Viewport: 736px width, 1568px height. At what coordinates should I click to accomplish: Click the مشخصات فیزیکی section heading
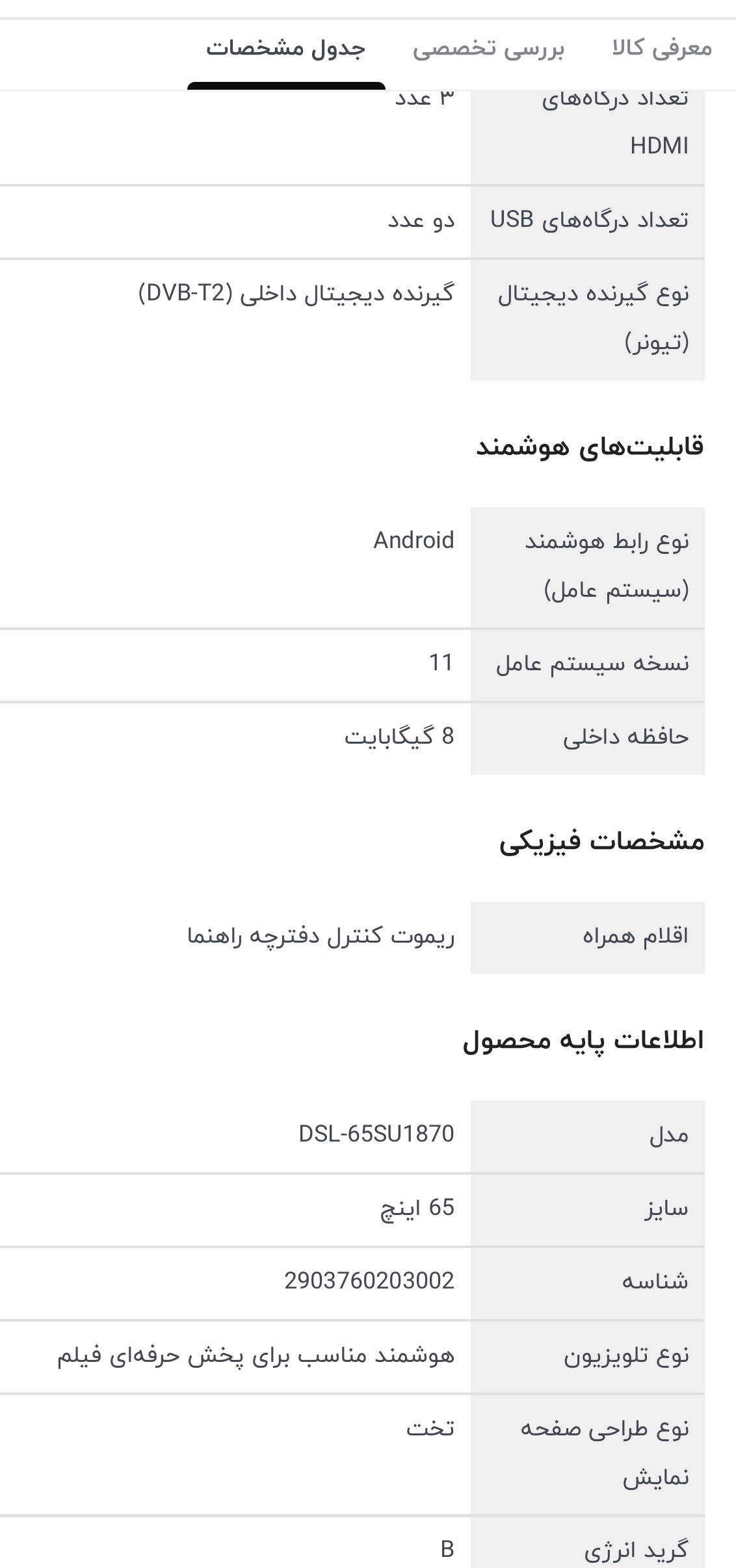click(x=601, y=842)
